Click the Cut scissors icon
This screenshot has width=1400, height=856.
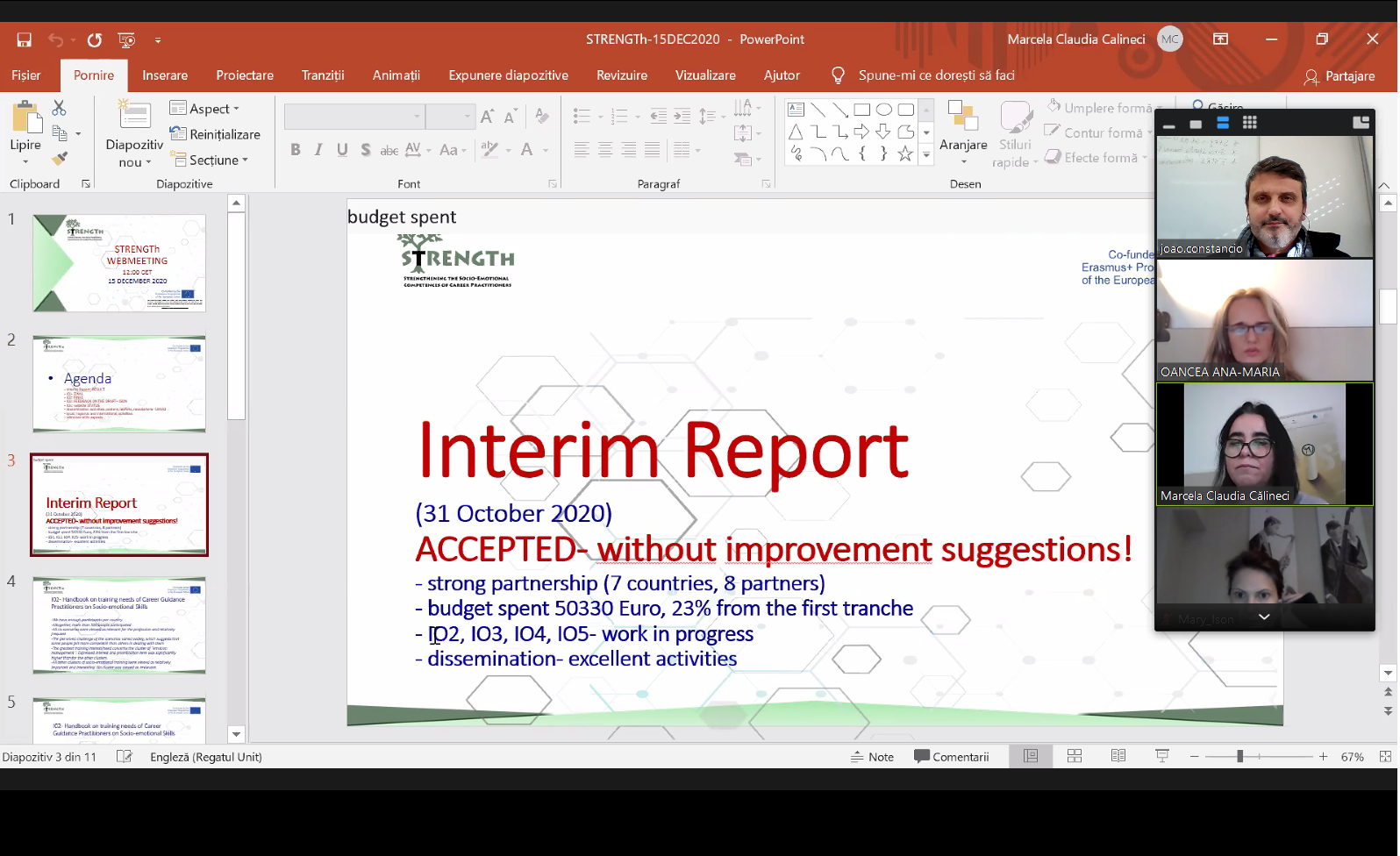point(59,108)
